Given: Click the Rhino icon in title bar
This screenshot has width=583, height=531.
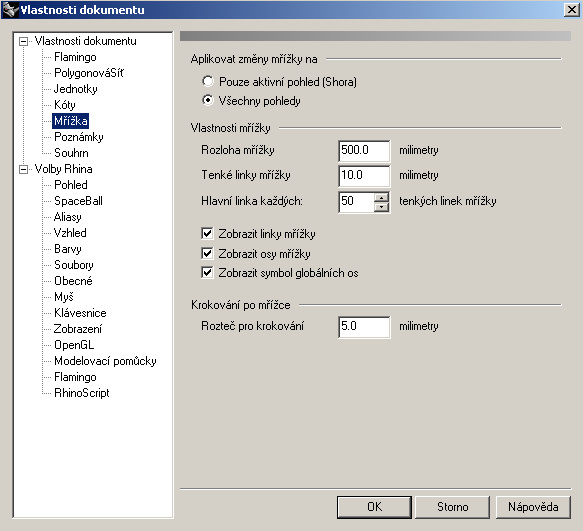Looking at the screenshot, I should 9,9.
